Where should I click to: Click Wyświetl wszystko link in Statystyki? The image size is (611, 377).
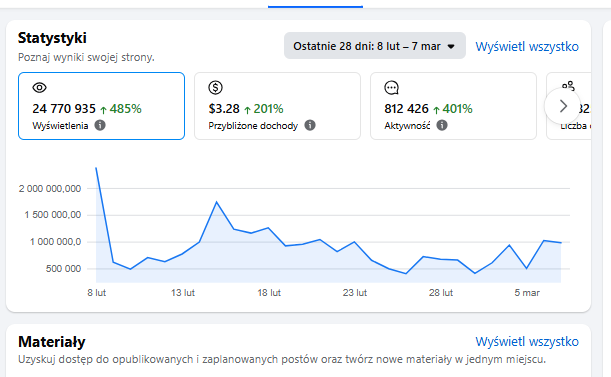527,47
